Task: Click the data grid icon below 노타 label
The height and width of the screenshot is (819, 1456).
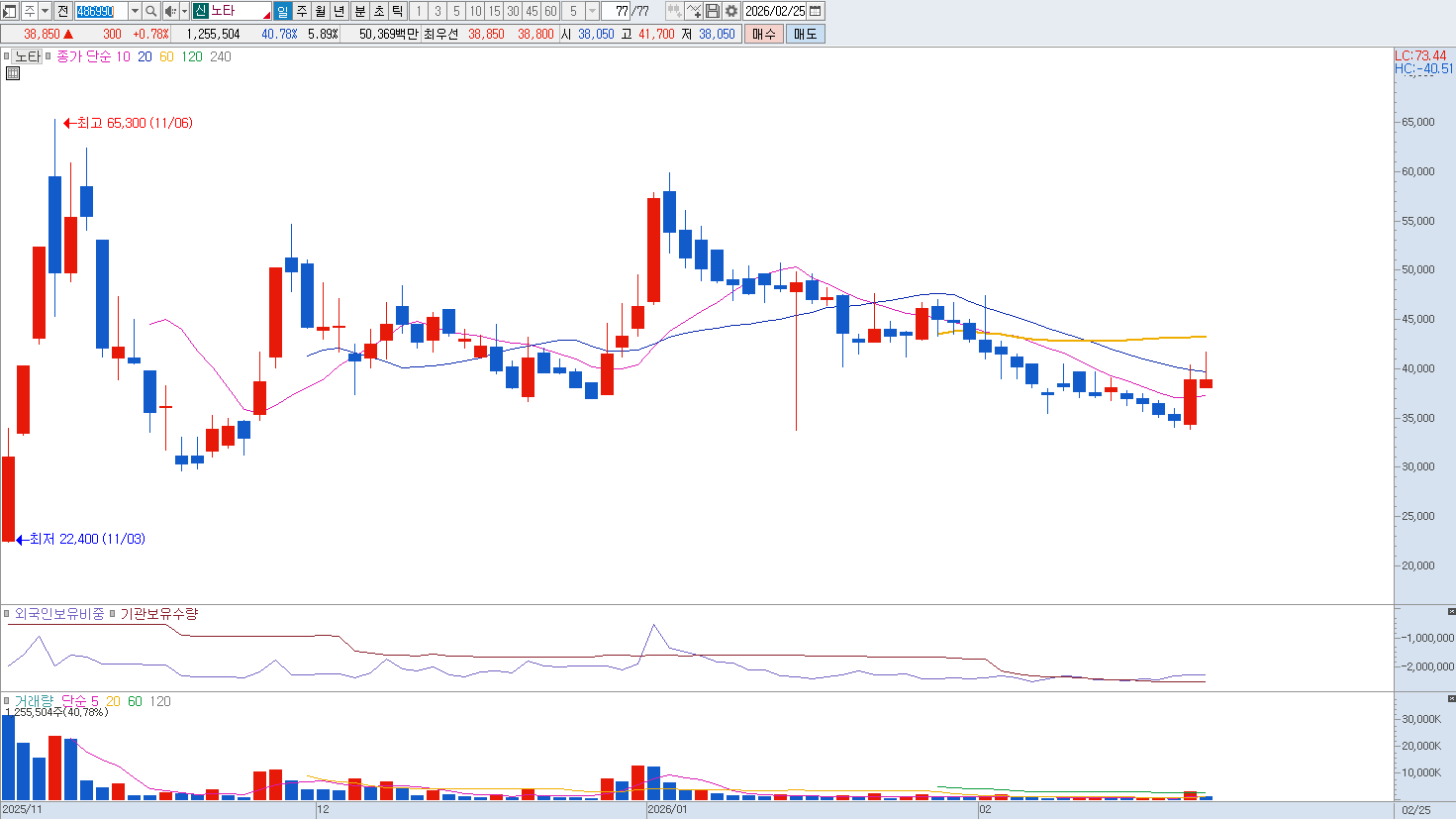Action: [x=13, y=73]
